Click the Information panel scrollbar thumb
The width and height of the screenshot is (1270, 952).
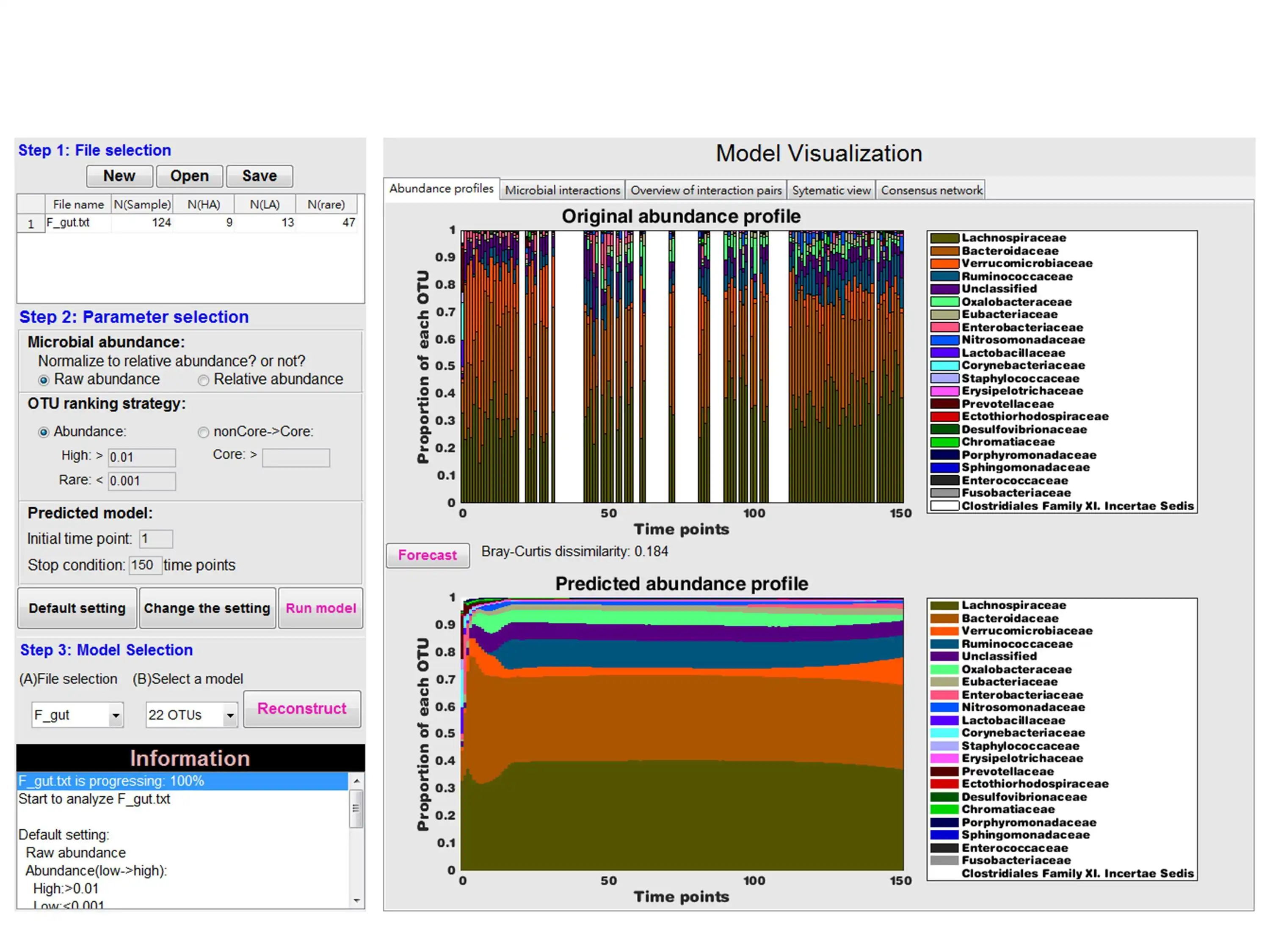[x=356, y=809]
